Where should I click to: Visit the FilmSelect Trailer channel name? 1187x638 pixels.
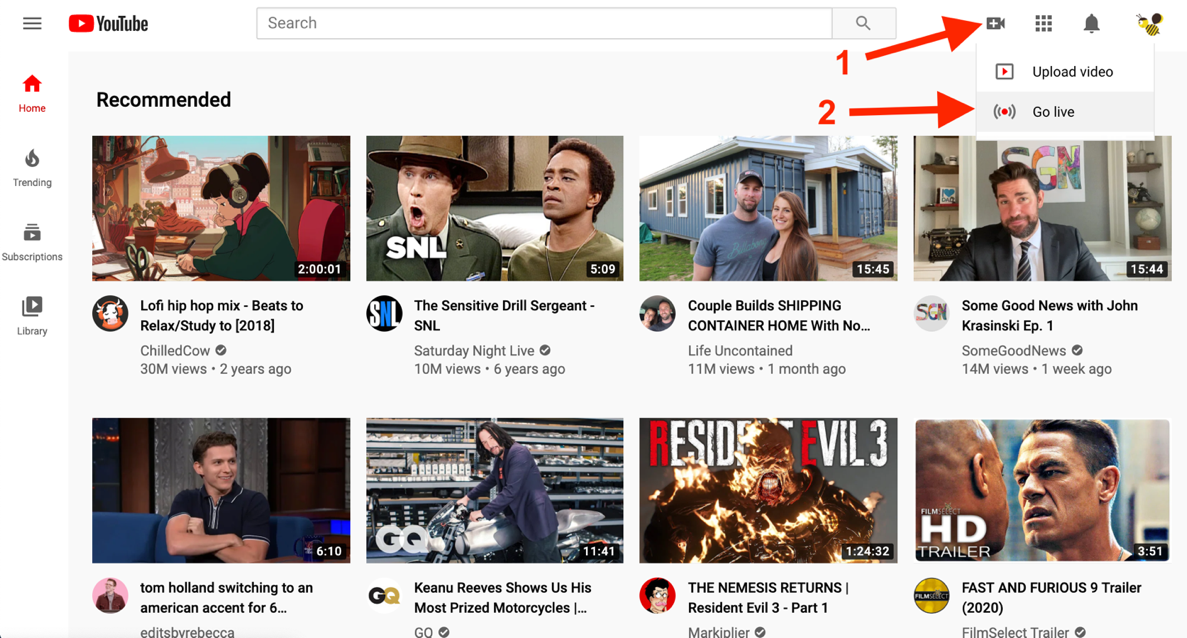point(1015,631)
